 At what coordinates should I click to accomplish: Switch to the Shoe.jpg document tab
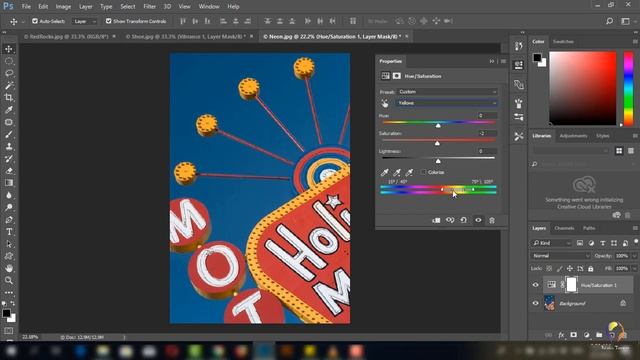point(186,36)
